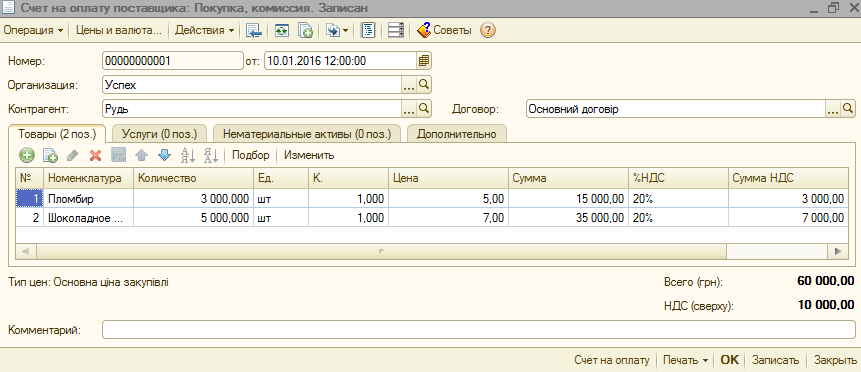Click quantity cell 3 000,000
The image size is (861, 372).
point(193,199)
